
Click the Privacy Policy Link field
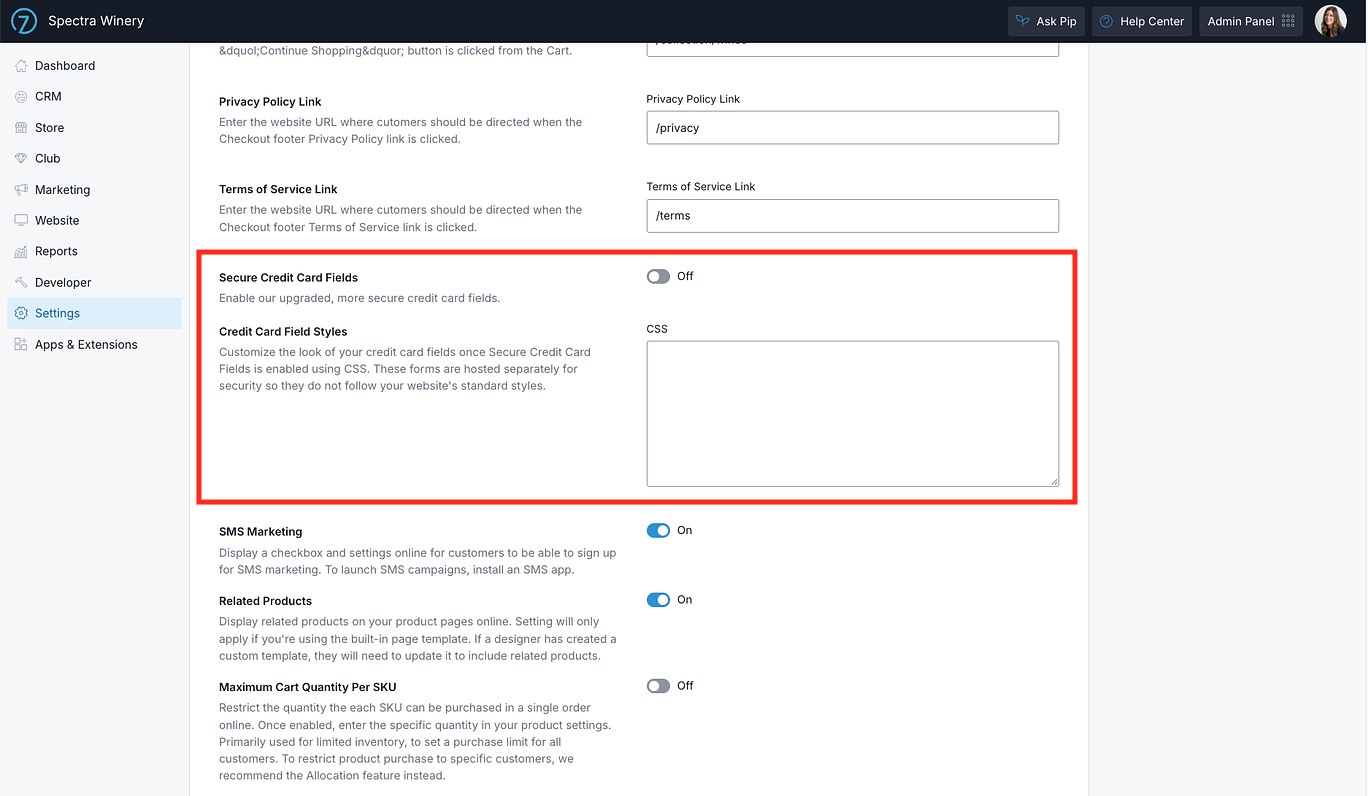pos(853,127)
